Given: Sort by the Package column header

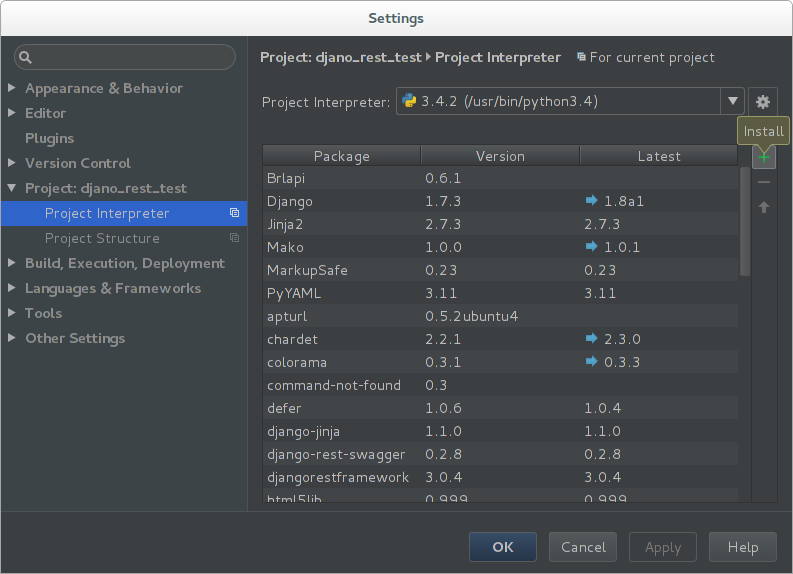Looking at the screenshot, I should [341, 156].
